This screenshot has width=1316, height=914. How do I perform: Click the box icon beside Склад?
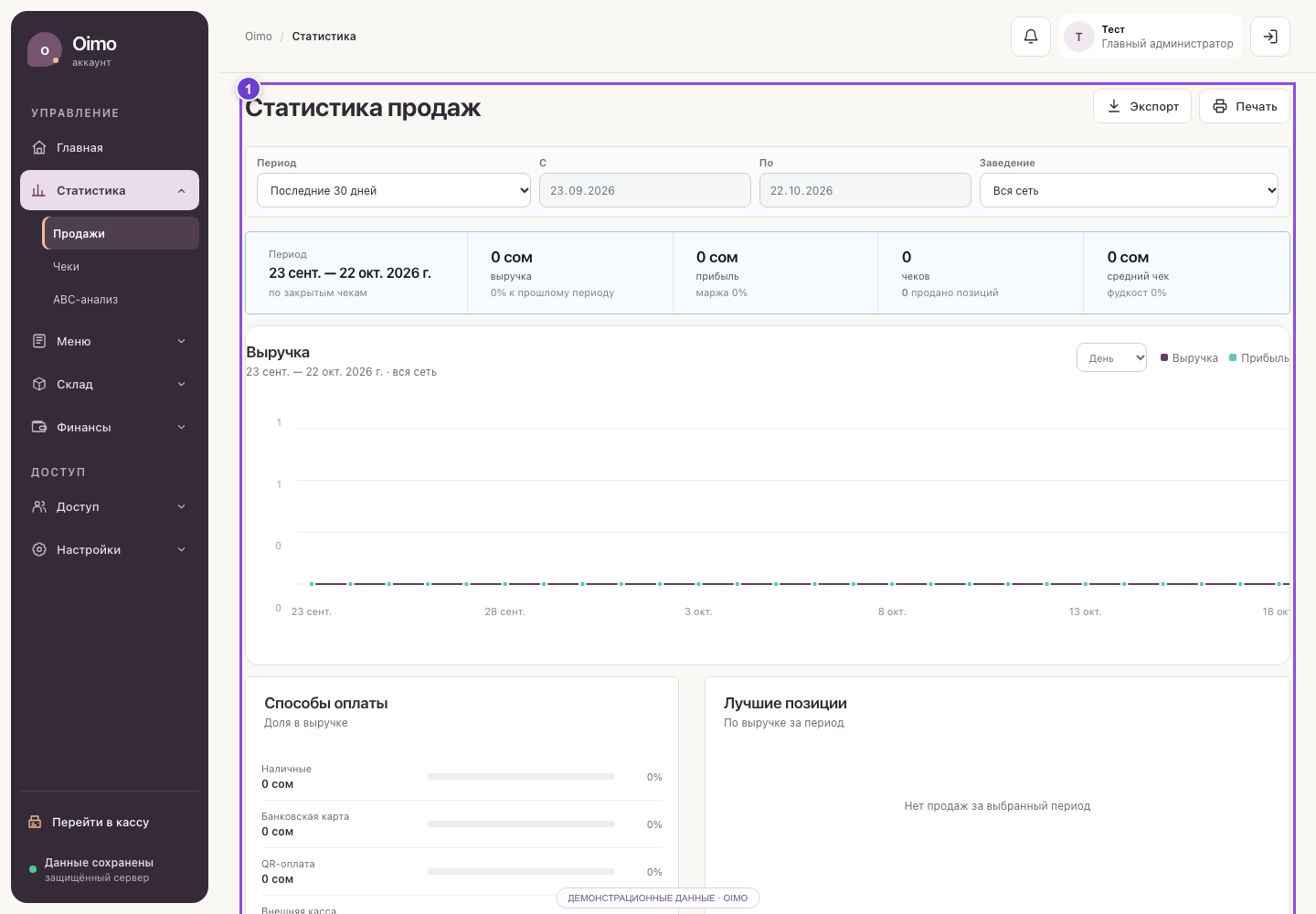[x=39, y=384]
